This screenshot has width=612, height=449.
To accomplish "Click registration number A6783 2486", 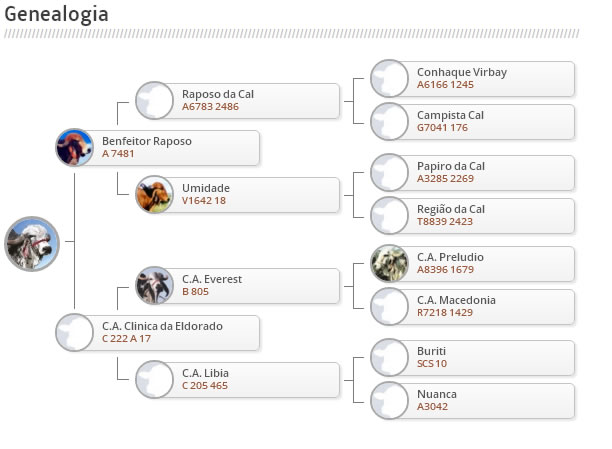I will pyautogui.click(x=210, y=106).
